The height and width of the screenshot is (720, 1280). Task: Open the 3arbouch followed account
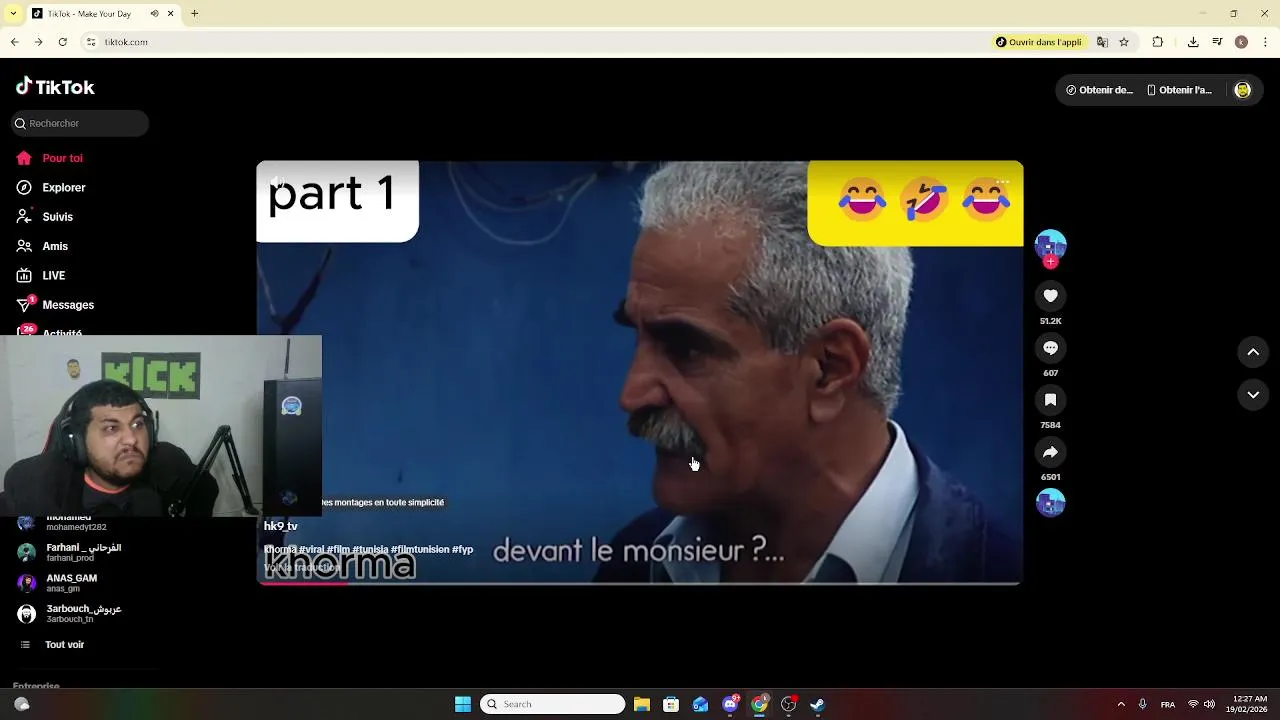pyautogui.click(x=72, y=613)
